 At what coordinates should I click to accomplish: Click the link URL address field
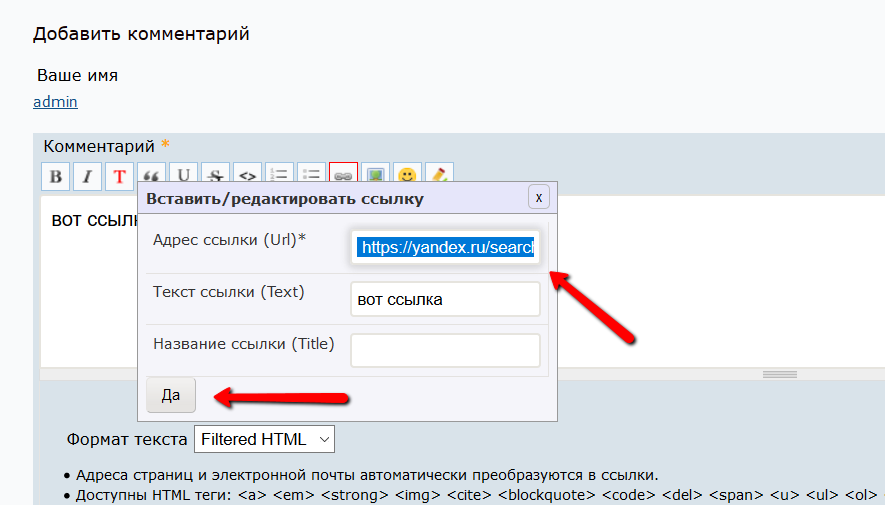point(445,247)
